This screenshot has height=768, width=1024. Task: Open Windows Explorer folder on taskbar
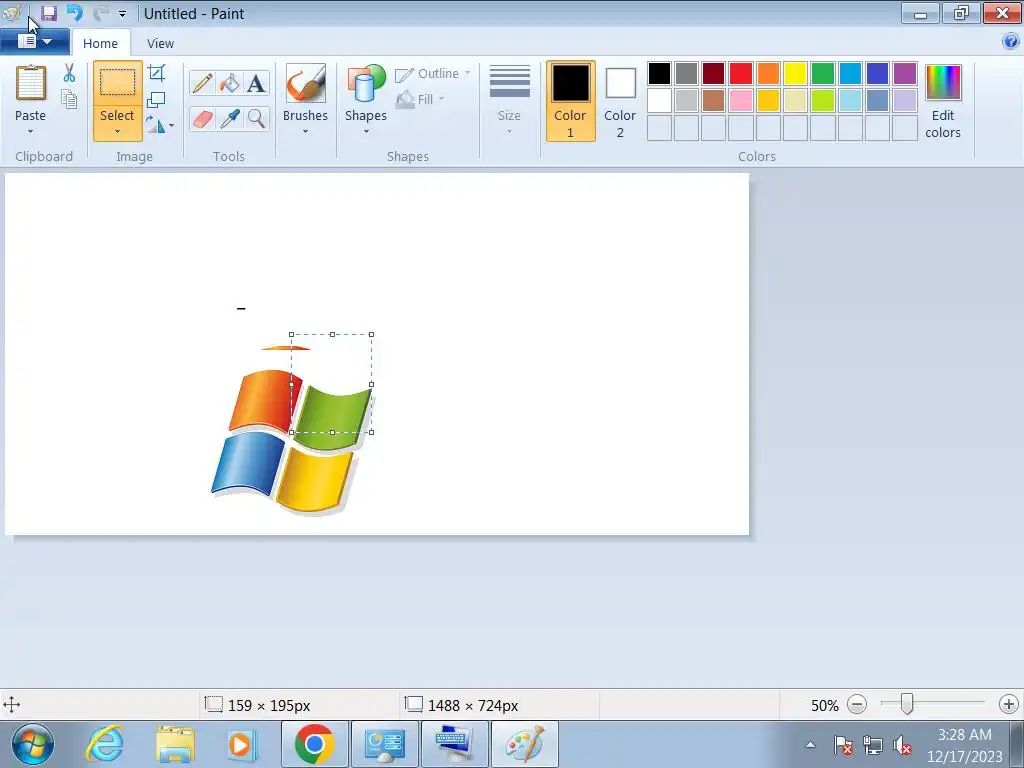point(175,744)
